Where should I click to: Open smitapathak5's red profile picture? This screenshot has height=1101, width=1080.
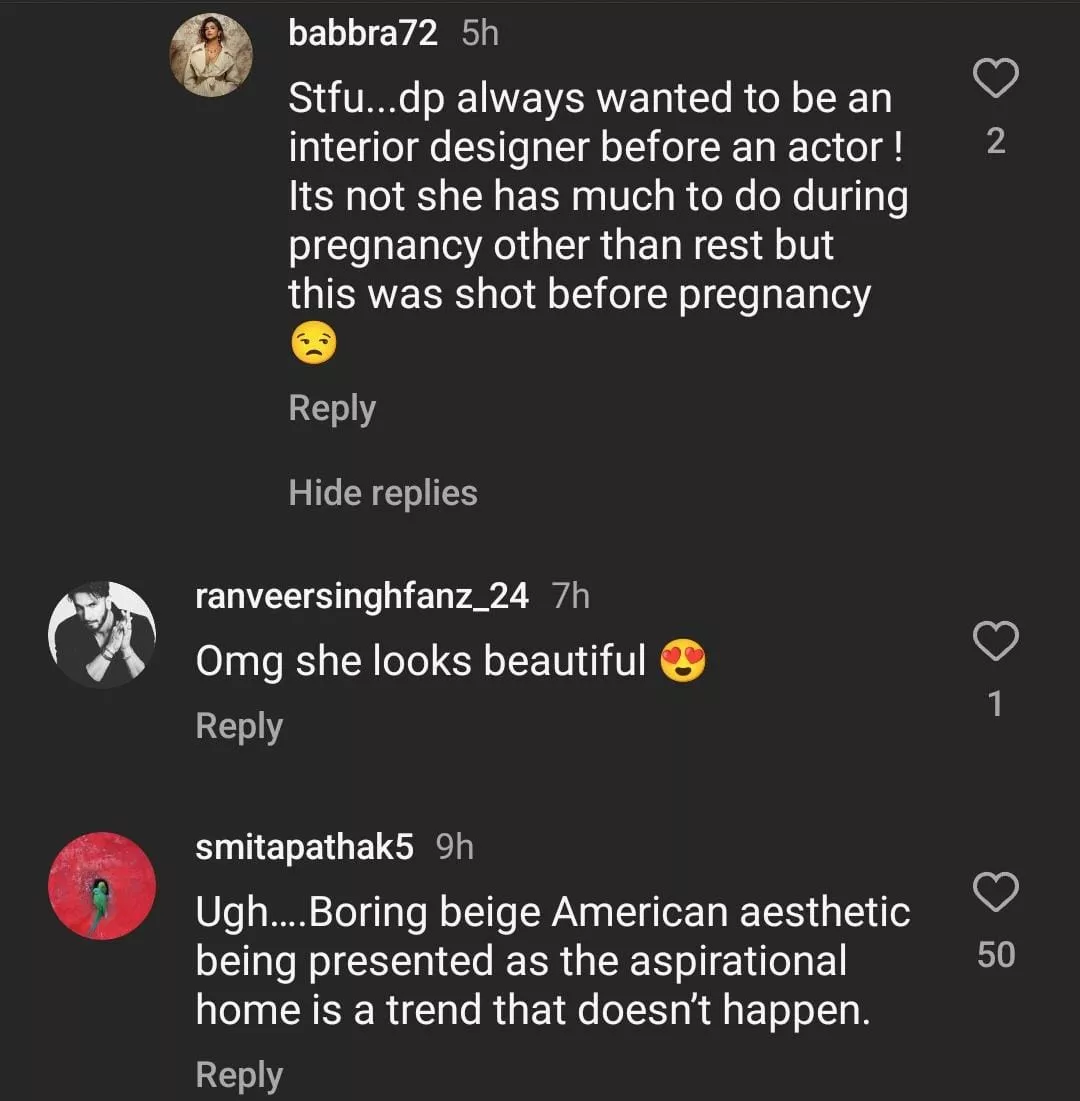102,885
